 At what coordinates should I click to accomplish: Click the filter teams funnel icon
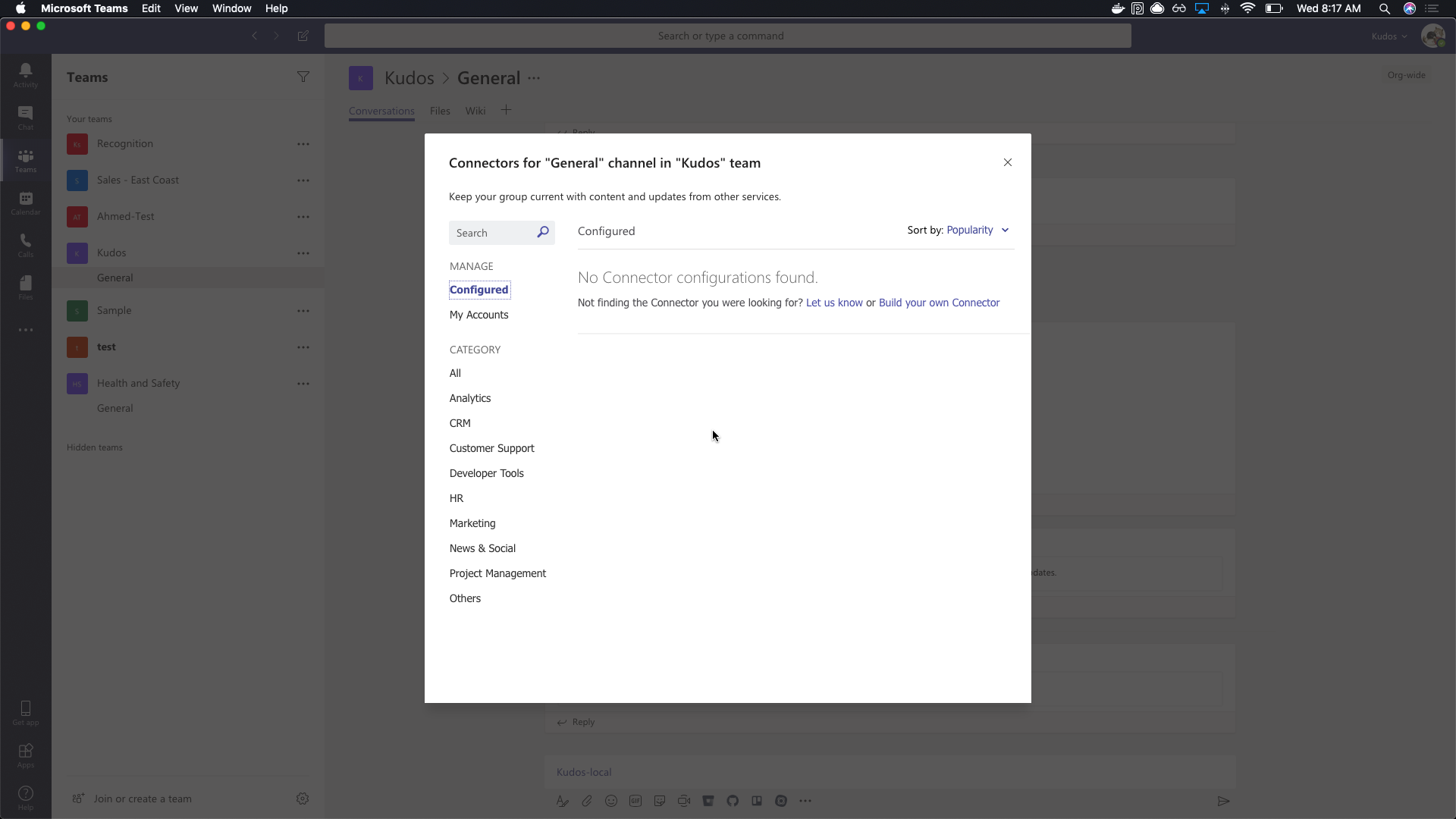tap(303, 77)
